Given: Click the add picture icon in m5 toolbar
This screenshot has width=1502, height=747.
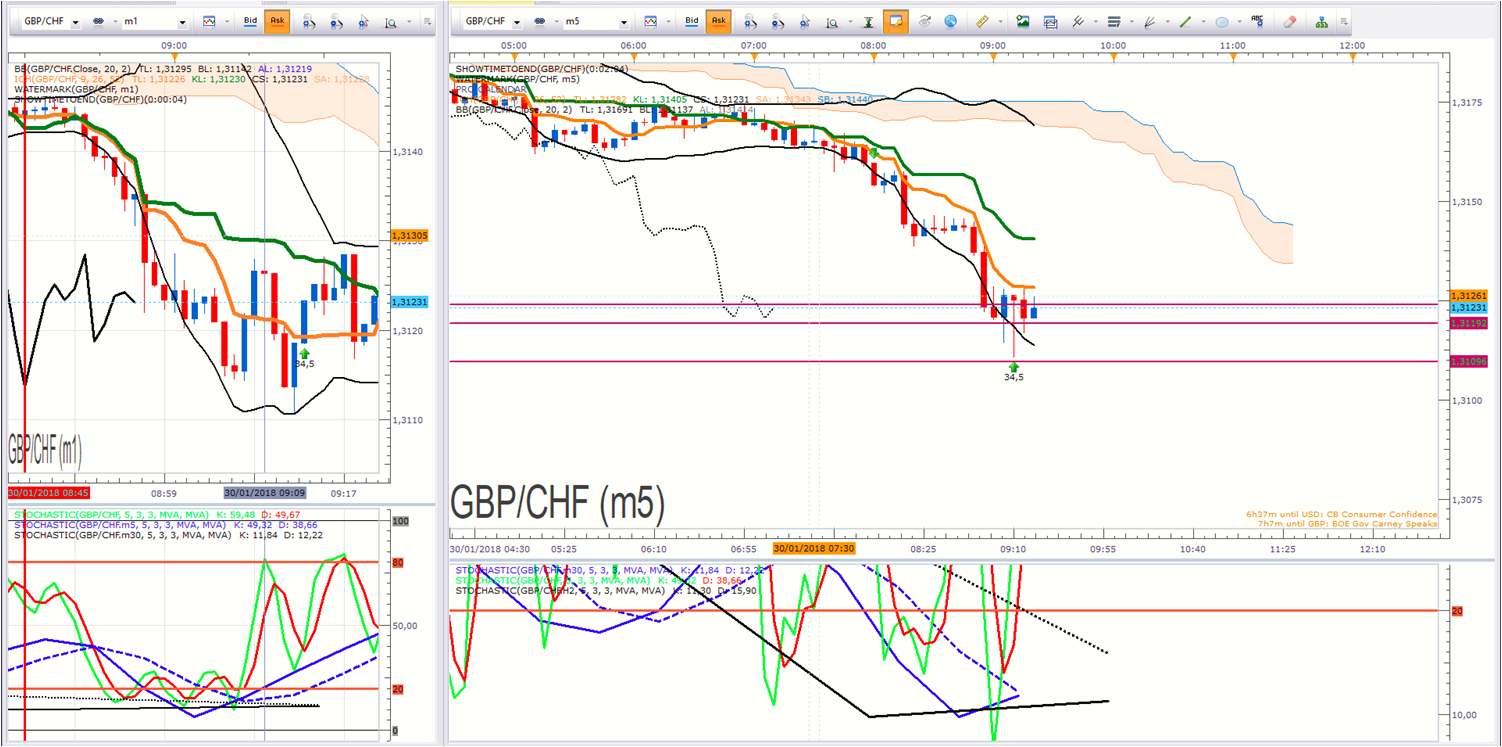Looking at the screenshot, I should pyautogui.click(x=1023, y=22).
